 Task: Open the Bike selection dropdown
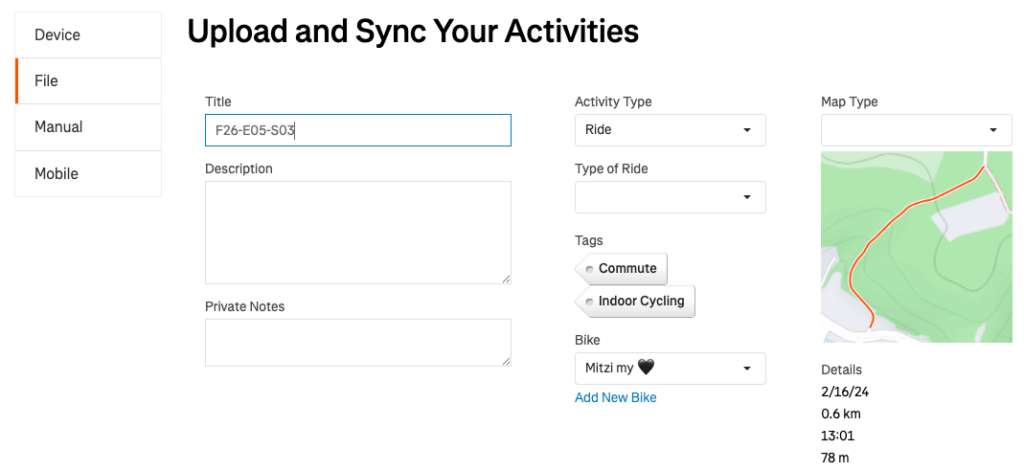[670, 368]
